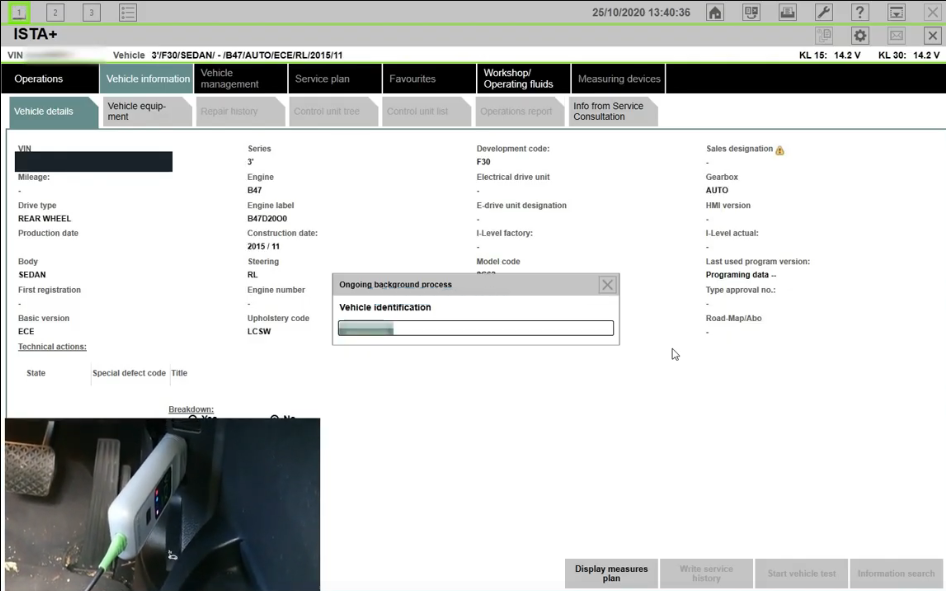946x591 pixels.
Task: Click the Drive type value REAR WHEEL
Action: [x=44, y=219]
